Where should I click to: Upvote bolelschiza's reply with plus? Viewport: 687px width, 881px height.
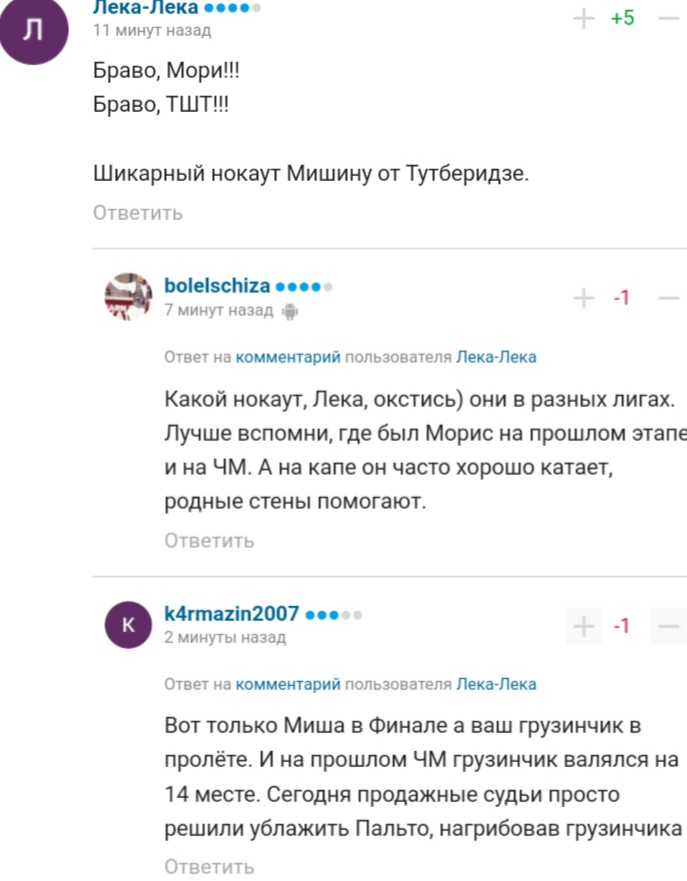[583, 298]
